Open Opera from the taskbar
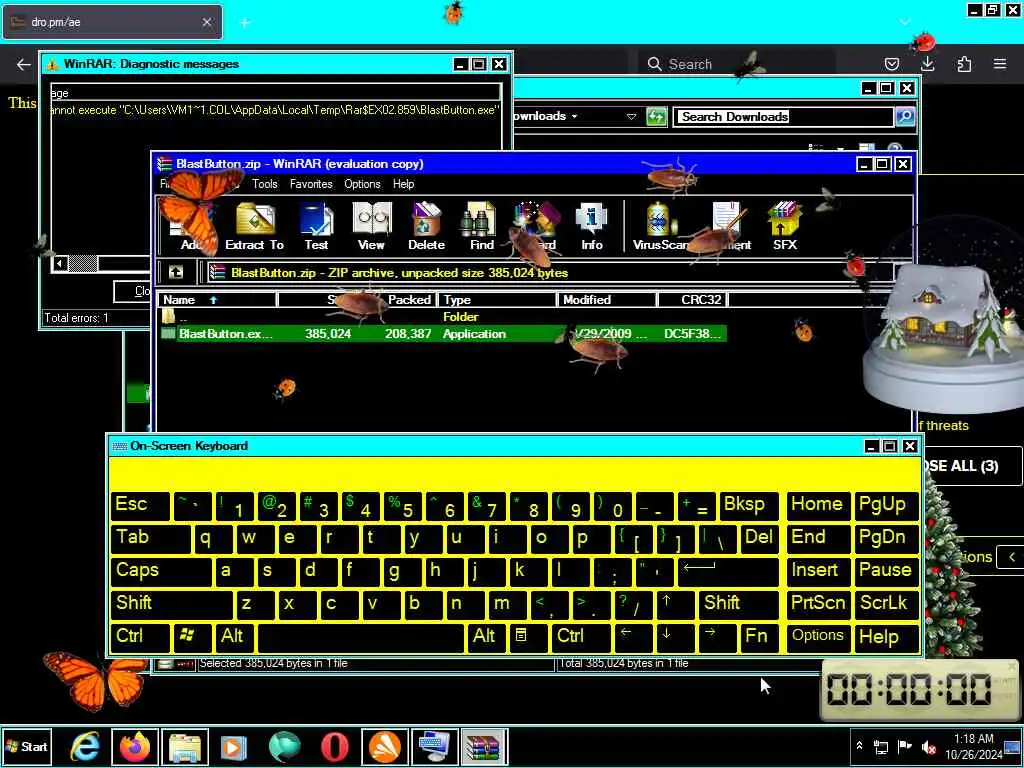Screen dimensions: 1024x768 (334, 746)
